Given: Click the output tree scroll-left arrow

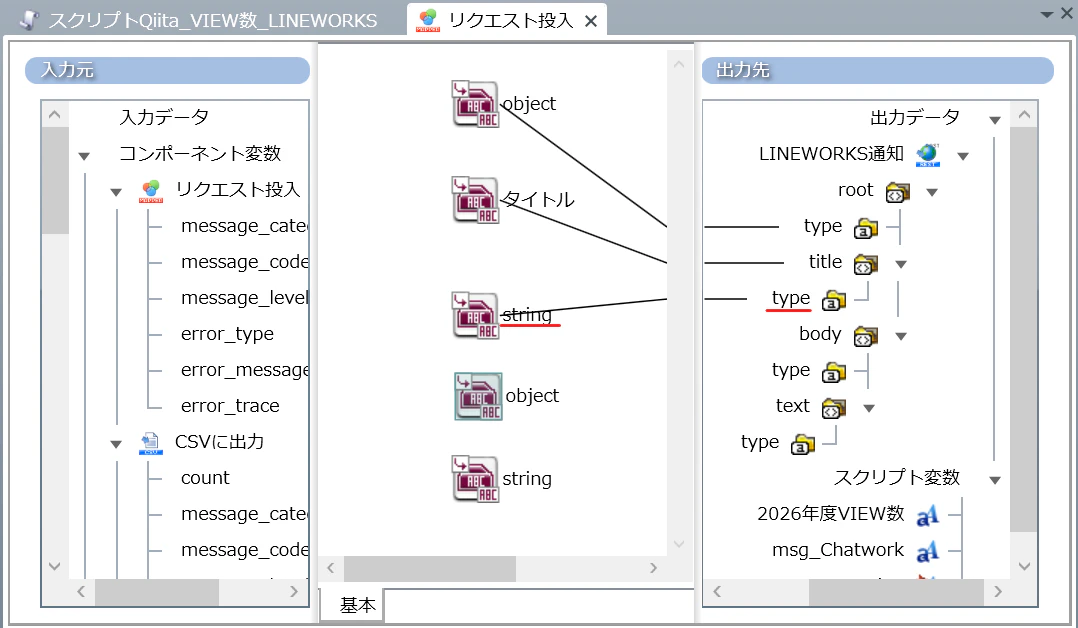Looking at the screenshot, I should coord(716,592).
